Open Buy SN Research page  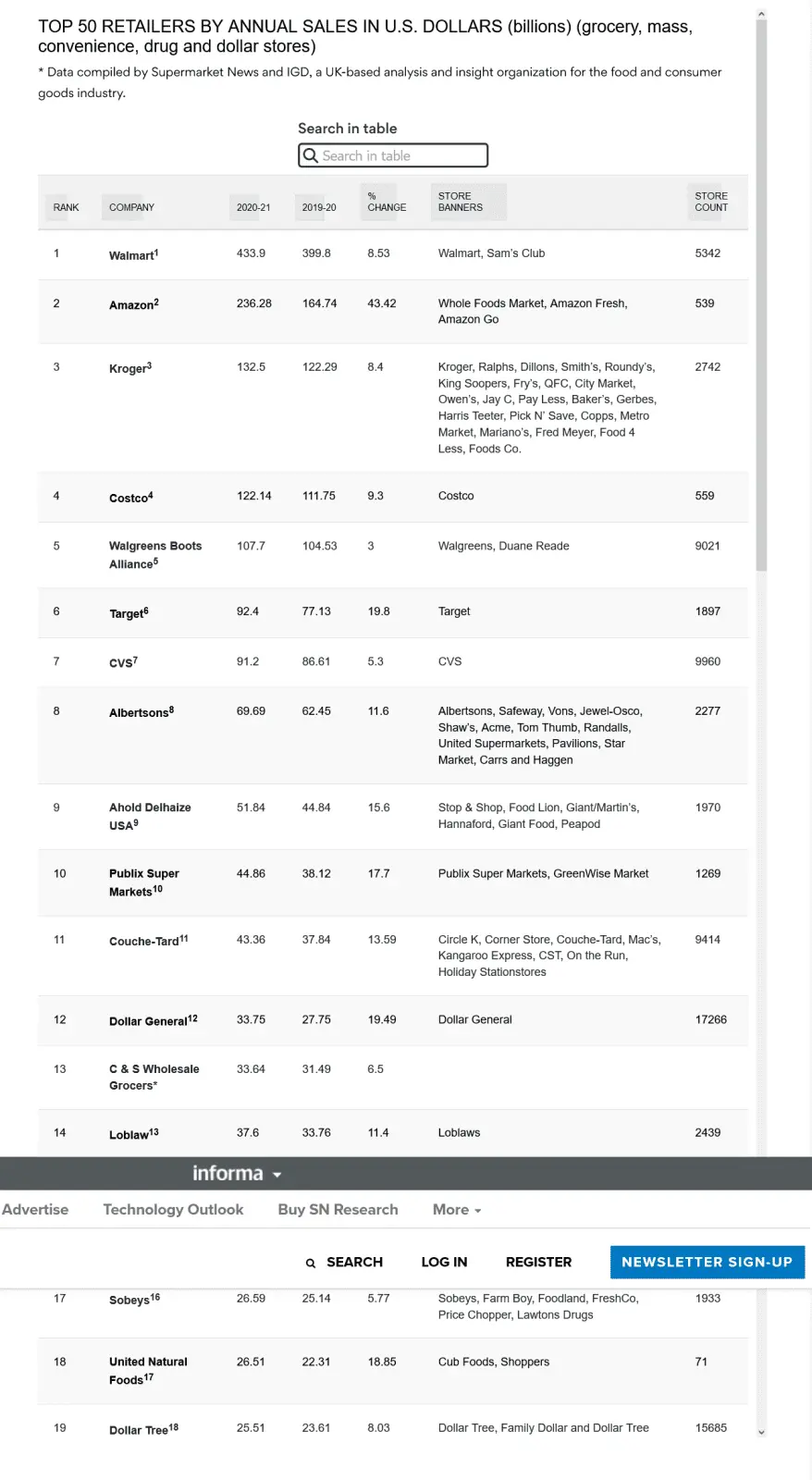point(338,1210)
